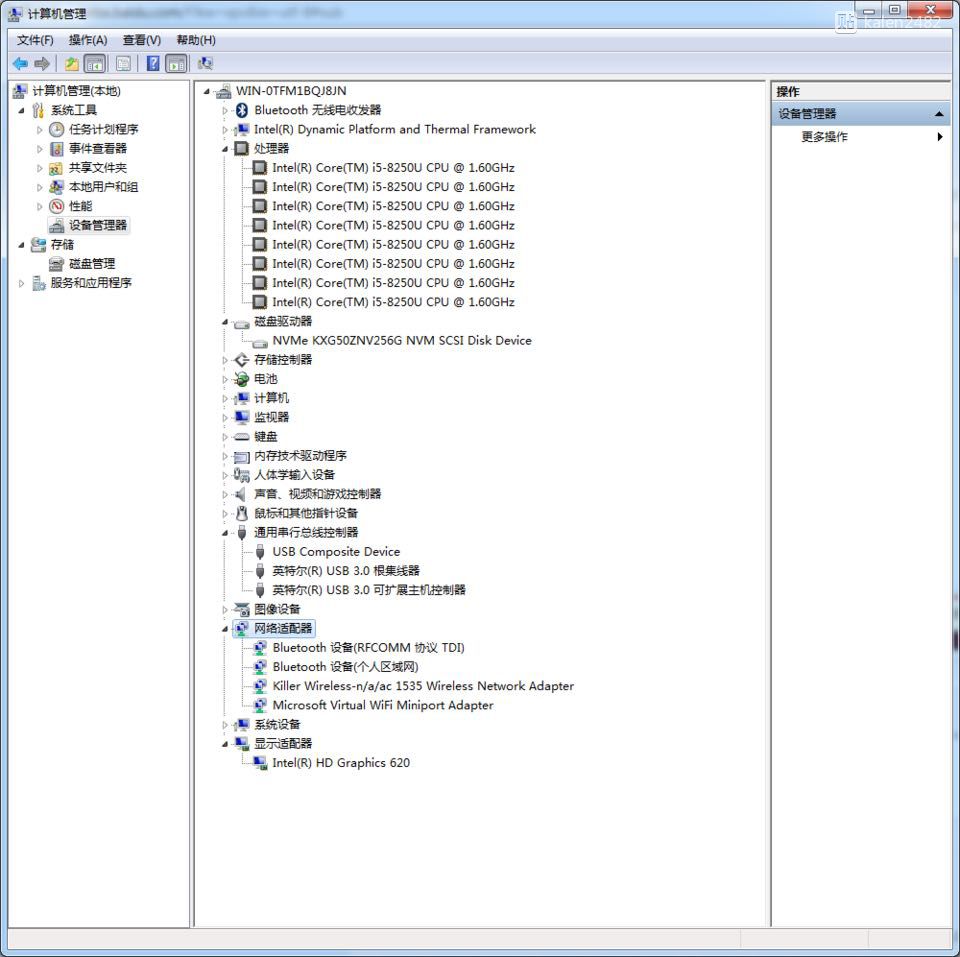The width and height of the screenshot is (960, 957).
Task: Expand the 服务和应用程序 sidebar node
Action: pos(21,283)
